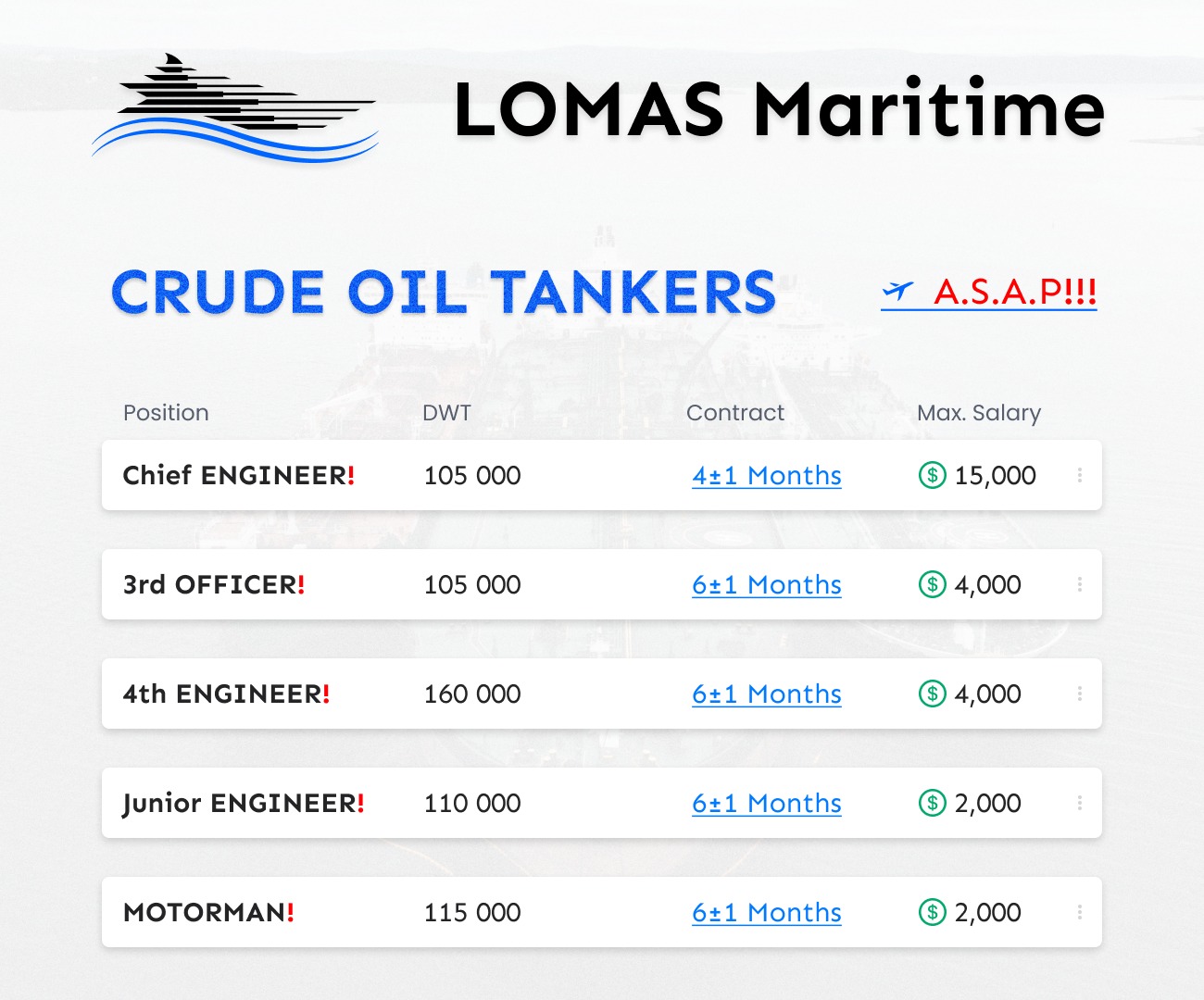Image resolution: width=1204 pixels, height=1000 pixels.
Task: Click the A.S.A.P!!! link
Action: [x=1015, y=292]
